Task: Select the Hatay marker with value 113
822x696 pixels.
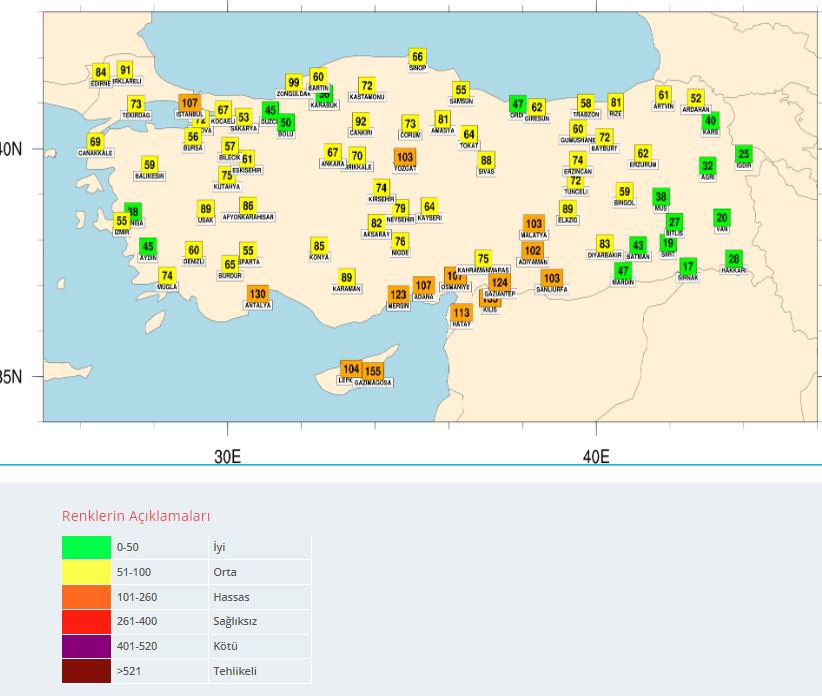Action: click(461, 312)
